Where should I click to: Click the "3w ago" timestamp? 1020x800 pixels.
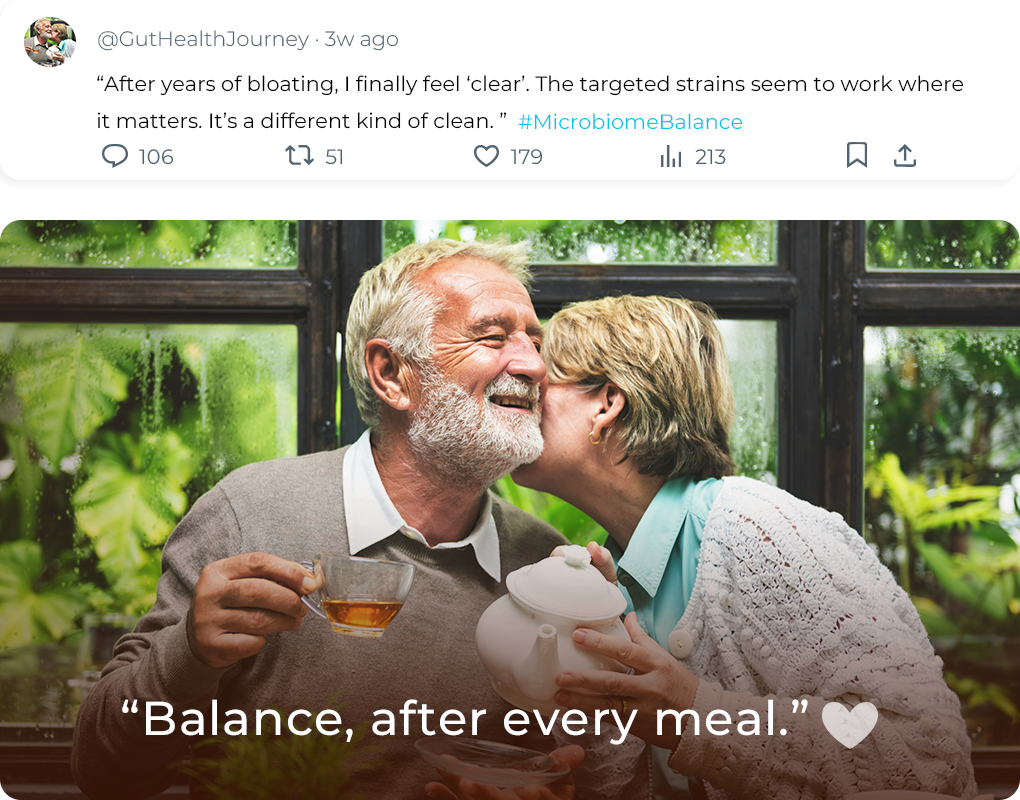point(361,39)
